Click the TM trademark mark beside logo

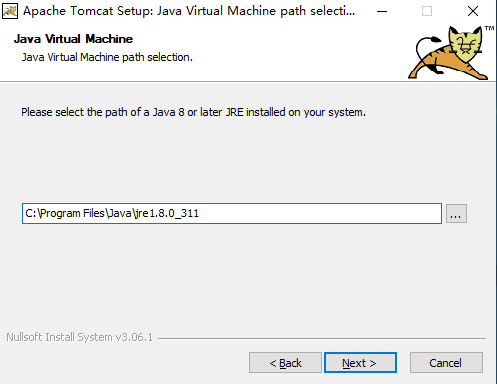[x=489, y=28]
